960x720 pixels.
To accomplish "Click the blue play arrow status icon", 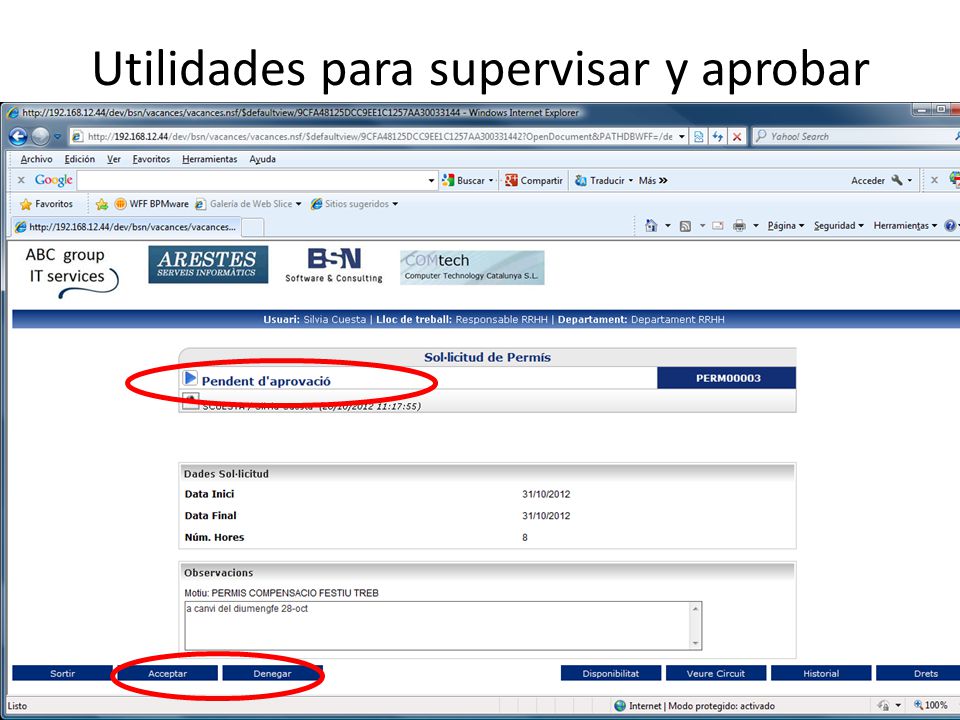I will pyautogui.click(x=190, y=378).
